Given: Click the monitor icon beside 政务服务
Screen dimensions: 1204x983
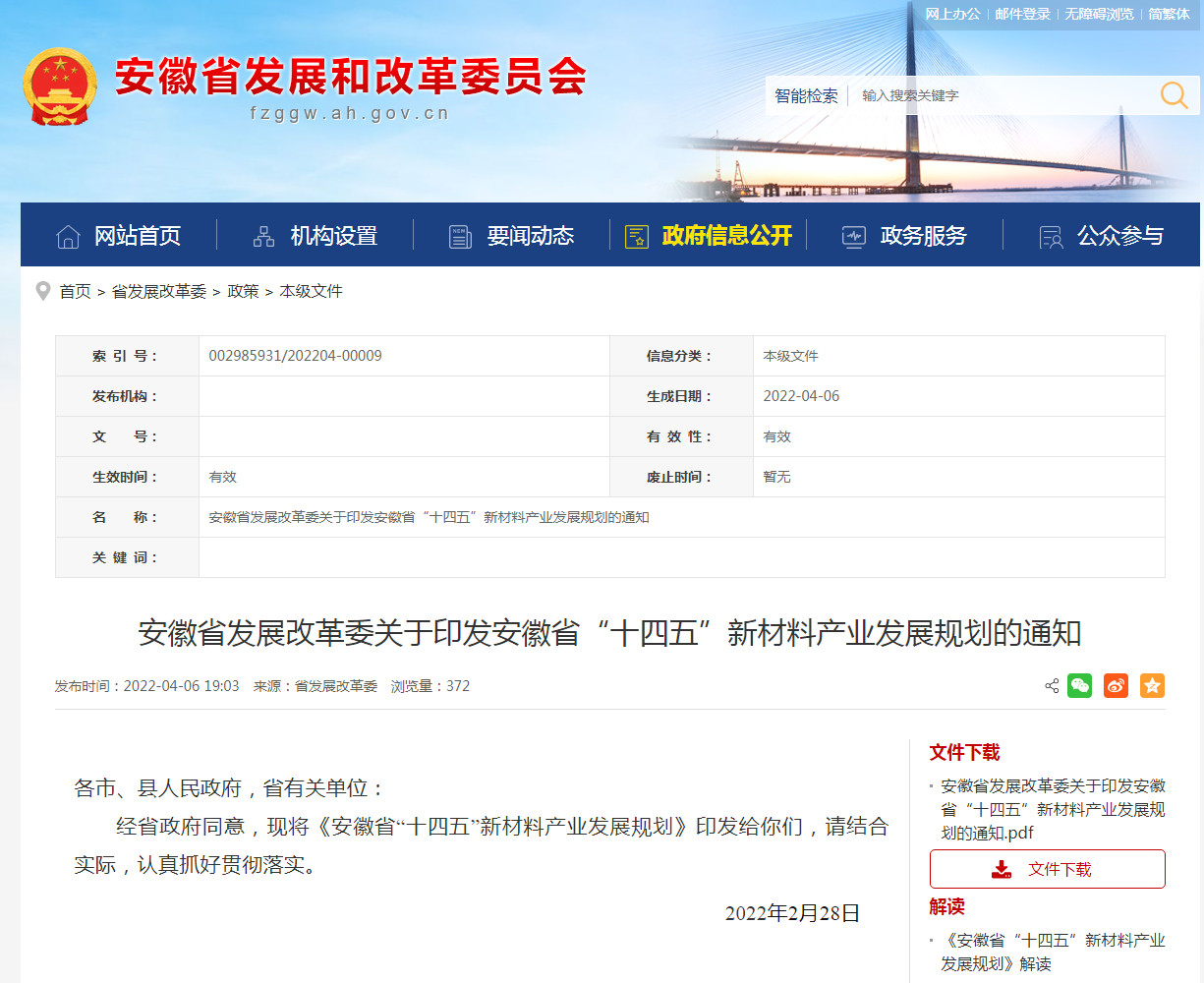Looking at the screenshot, I should pos(854,236).
